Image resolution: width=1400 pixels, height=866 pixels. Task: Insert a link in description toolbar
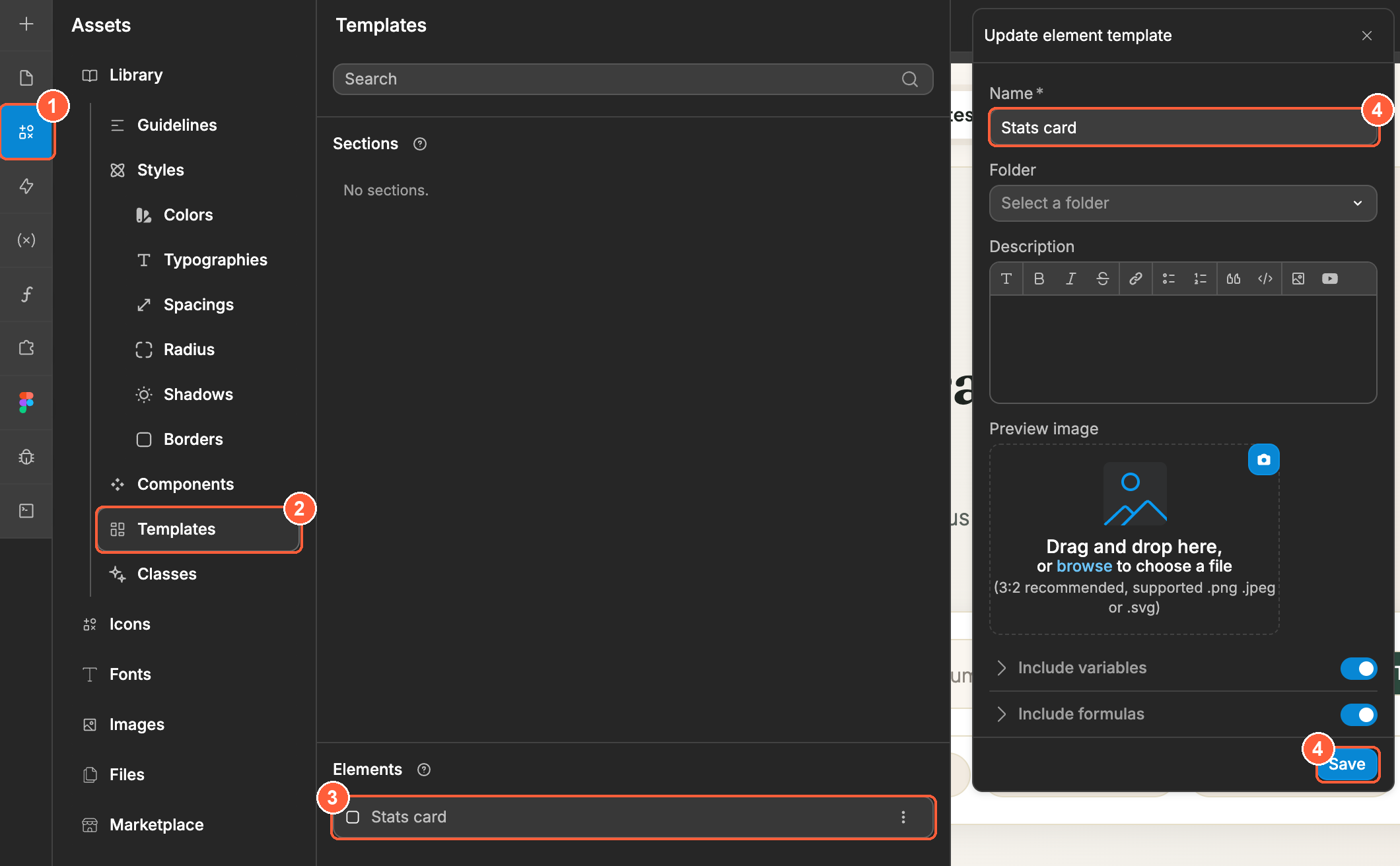(x=1136, y=279)
